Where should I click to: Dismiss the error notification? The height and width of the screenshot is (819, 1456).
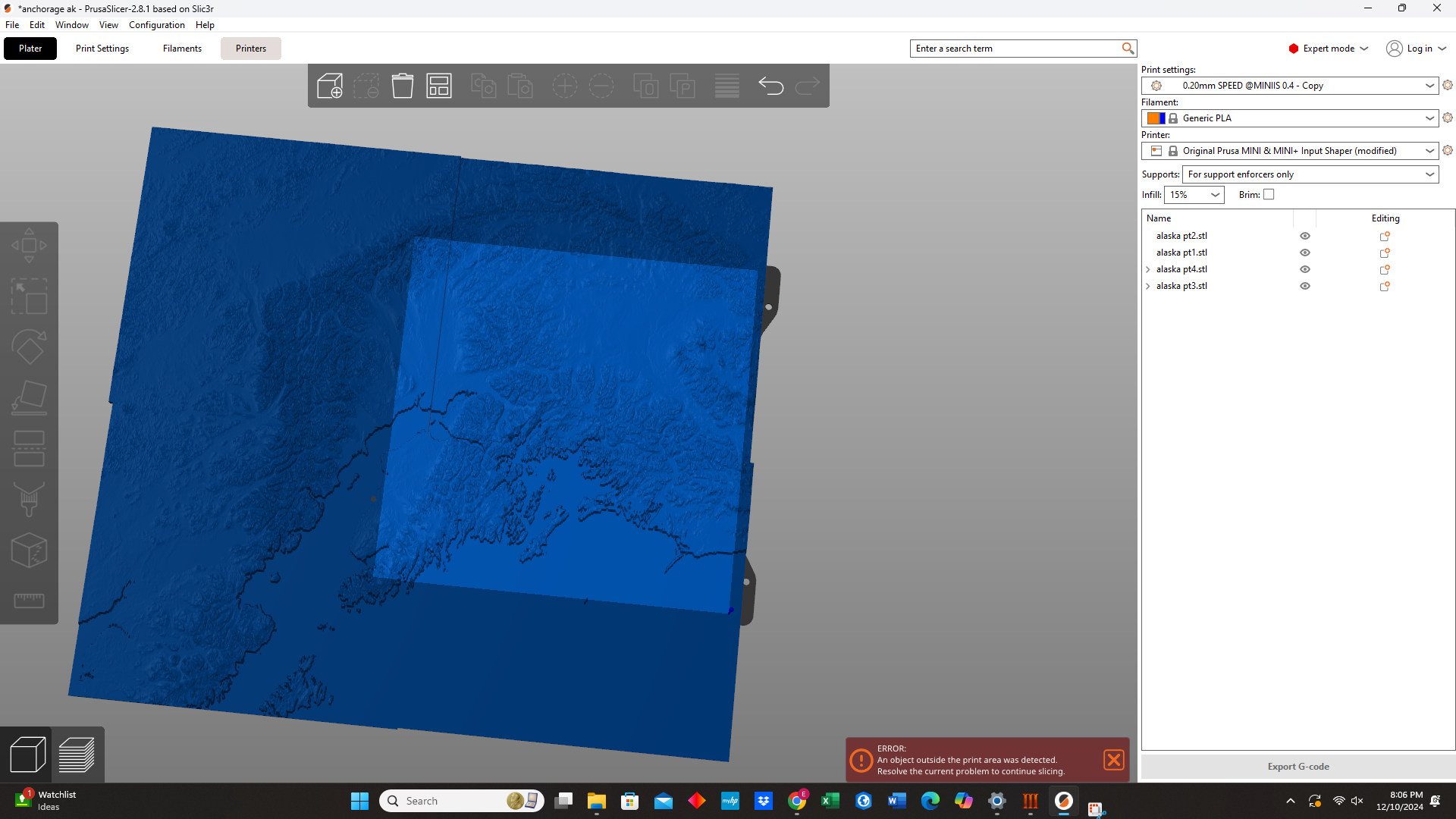click(x=1113, y=760)
